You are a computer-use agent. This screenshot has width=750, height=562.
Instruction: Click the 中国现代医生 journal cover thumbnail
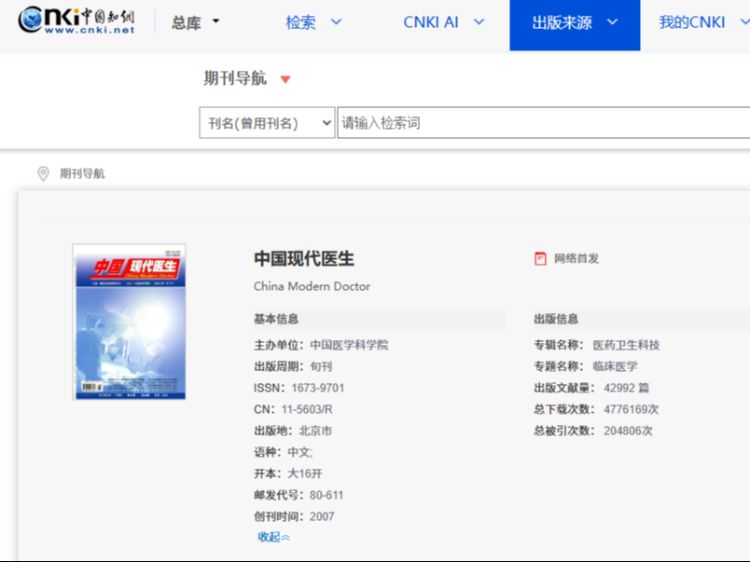(129, 322)
